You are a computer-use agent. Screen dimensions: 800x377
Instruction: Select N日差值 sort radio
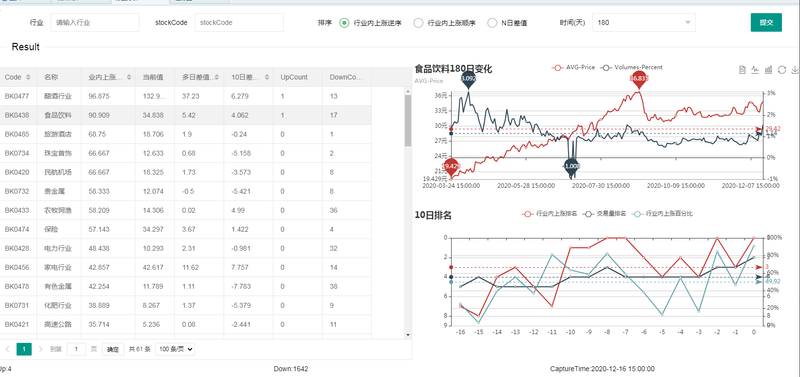click(x=508, y=22)
